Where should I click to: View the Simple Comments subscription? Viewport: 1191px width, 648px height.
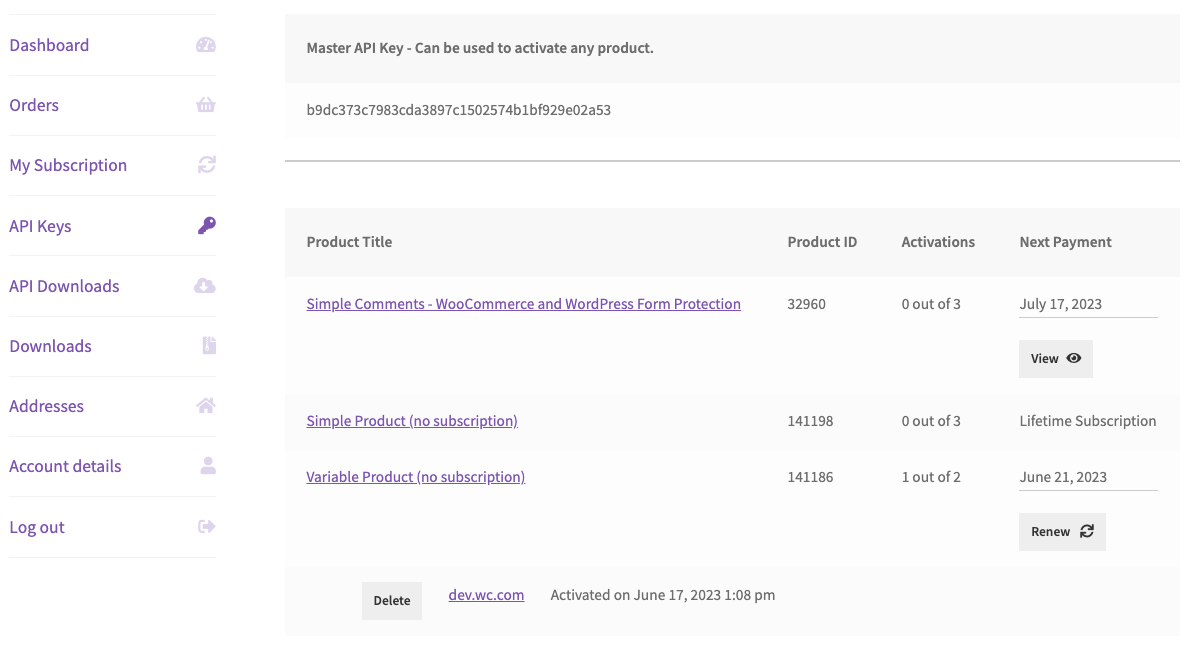click(x=1055, y=359)
